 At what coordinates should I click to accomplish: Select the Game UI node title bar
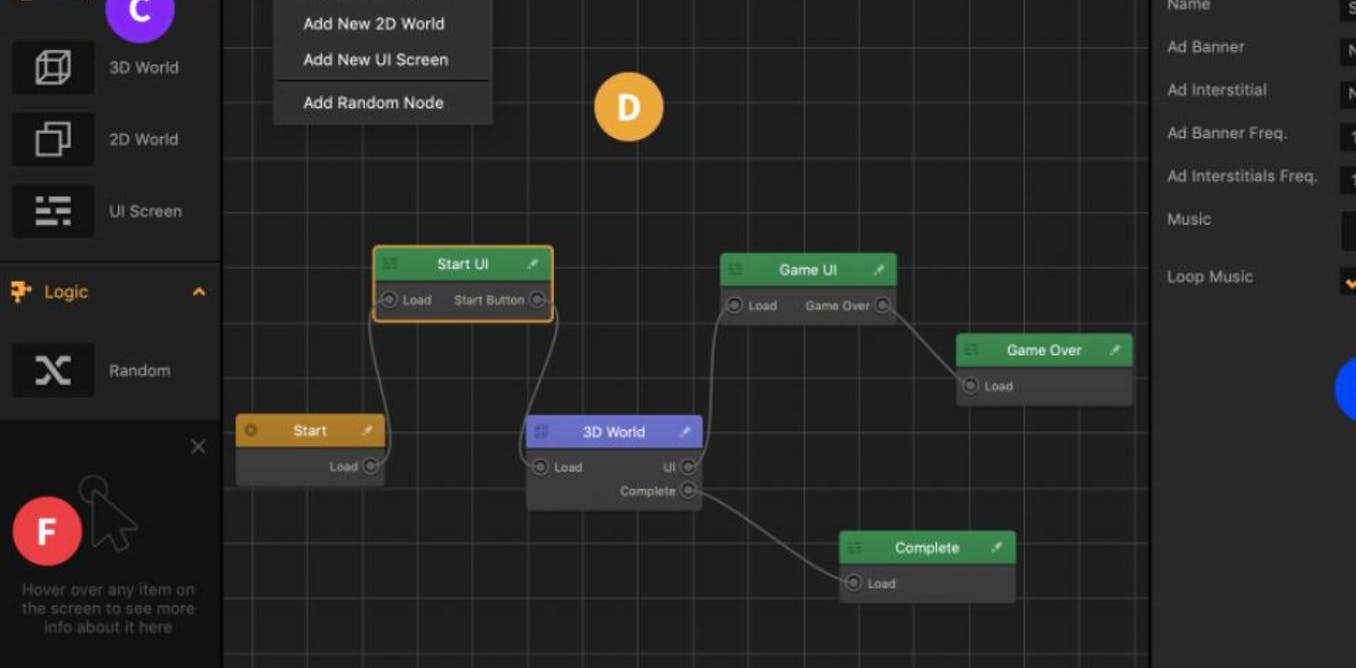pos(808,270)
